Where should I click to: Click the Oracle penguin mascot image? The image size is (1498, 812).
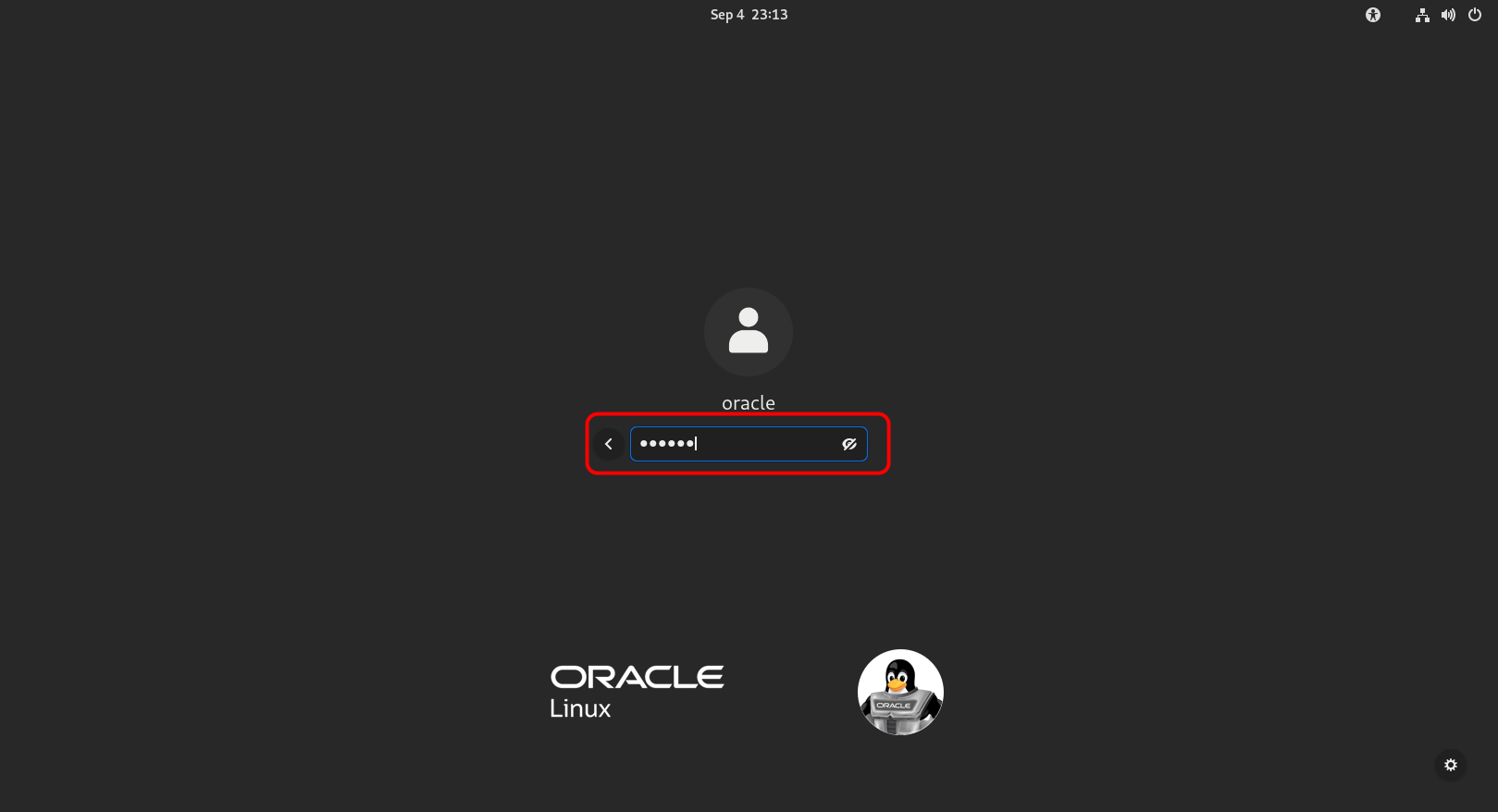click(900, 692)
